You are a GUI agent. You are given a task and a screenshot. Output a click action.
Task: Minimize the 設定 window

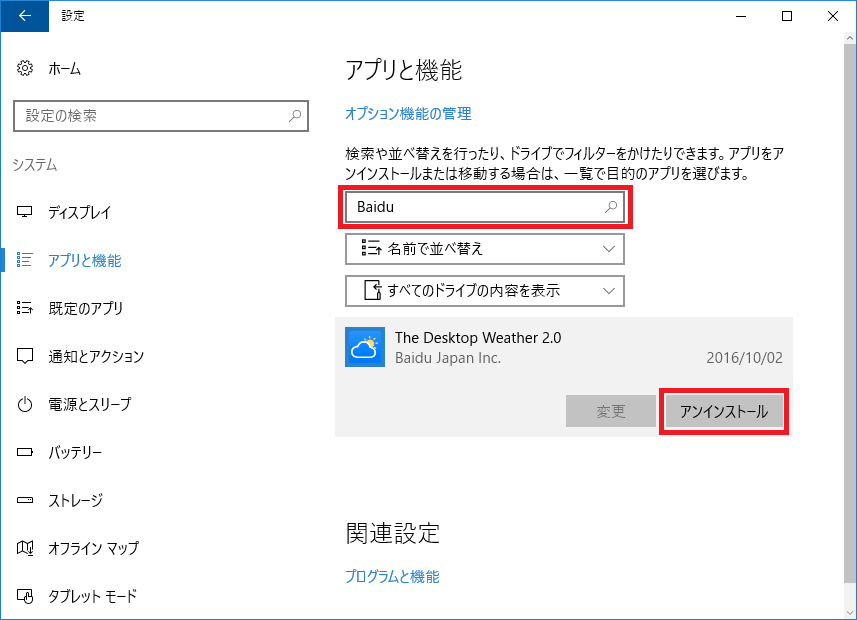click(x=741, y=16)
